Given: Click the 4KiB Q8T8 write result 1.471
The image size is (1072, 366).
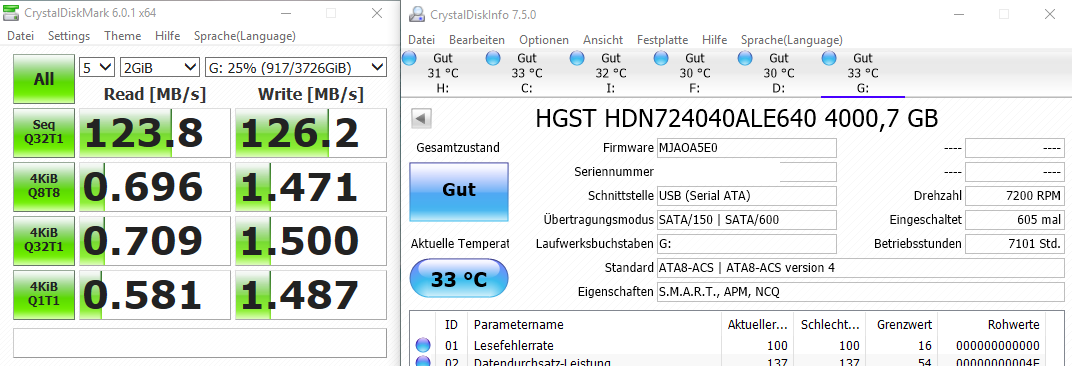Looking at the screenshot, I should (311, 186).
